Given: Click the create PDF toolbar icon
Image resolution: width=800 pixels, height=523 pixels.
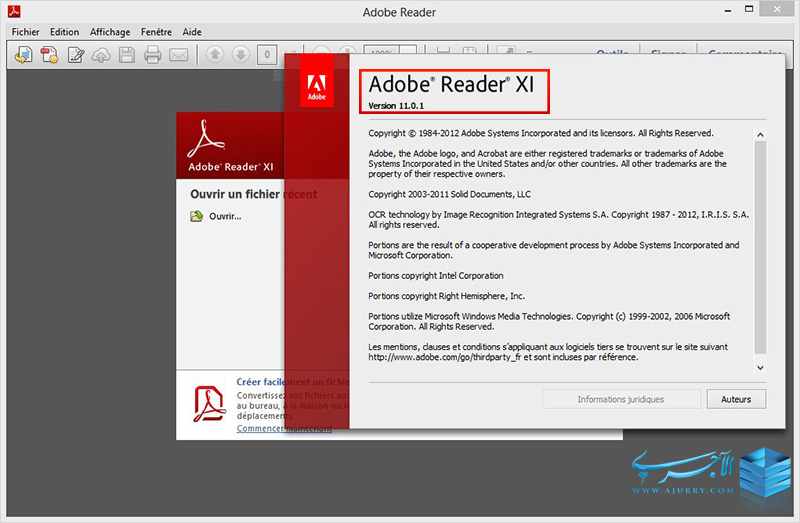Looking at the screenshot, I should (49, 55).
